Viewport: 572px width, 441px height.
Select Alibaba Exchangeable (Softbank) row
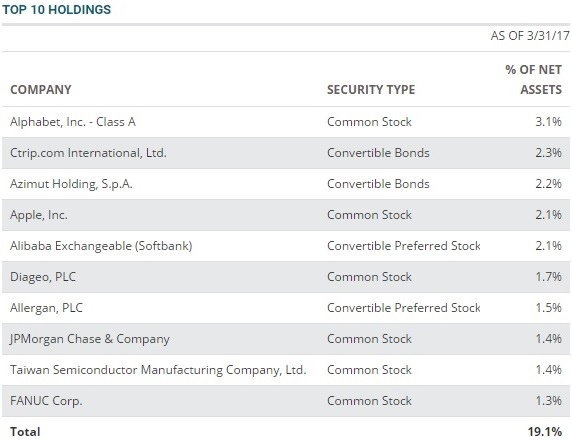(x=286, y=246)
